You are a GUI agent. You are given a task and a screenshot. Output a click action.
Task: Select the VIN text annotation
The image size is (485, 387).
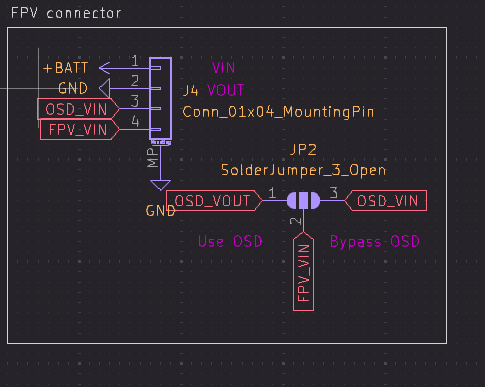pyautogui.click(x=223, y=68)
